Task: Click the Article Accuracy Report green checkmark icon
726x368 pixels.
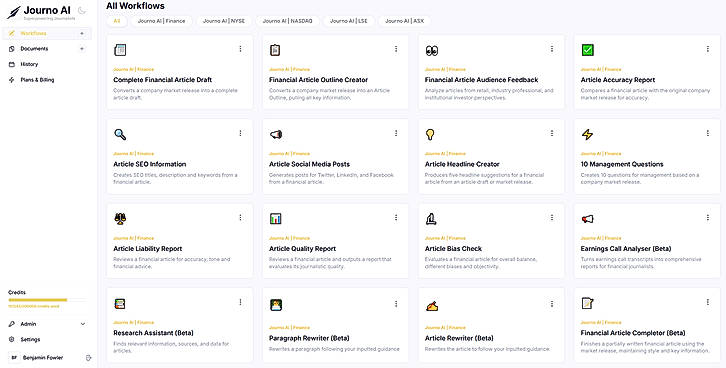Action: 588,50
